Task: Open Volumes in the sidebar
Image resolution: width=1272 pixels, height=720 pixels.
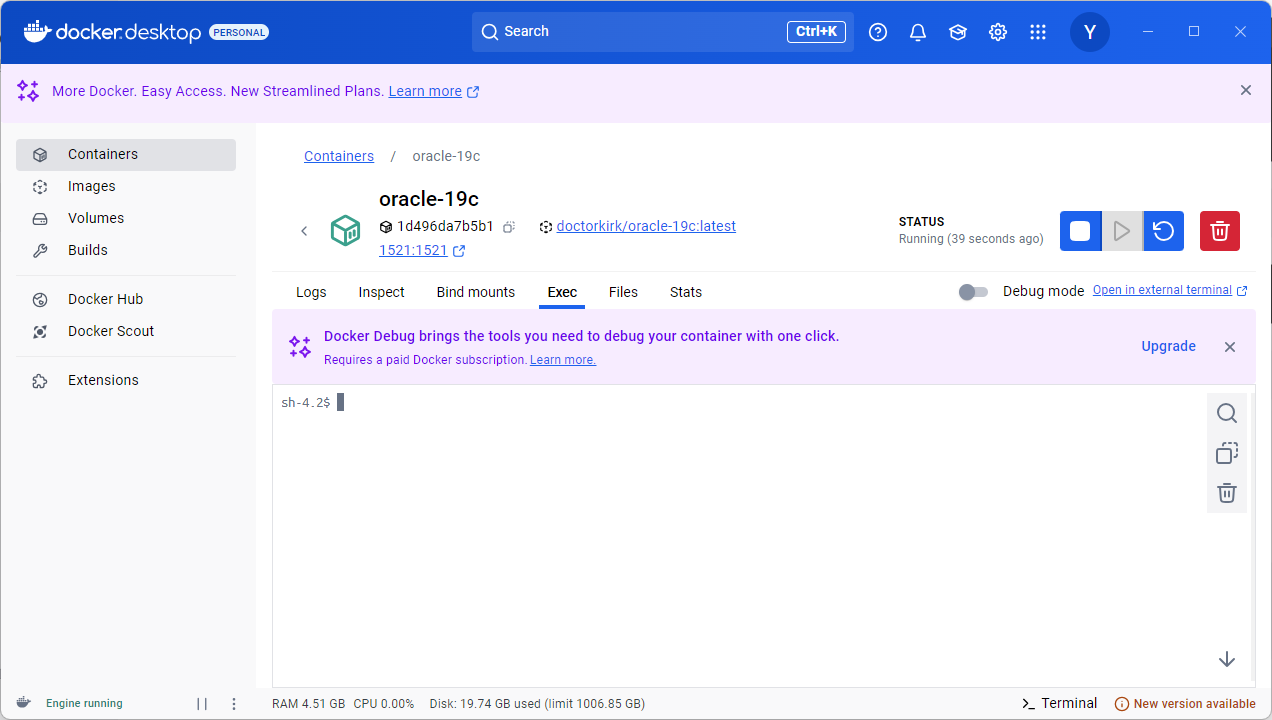Action: [126, 219]
